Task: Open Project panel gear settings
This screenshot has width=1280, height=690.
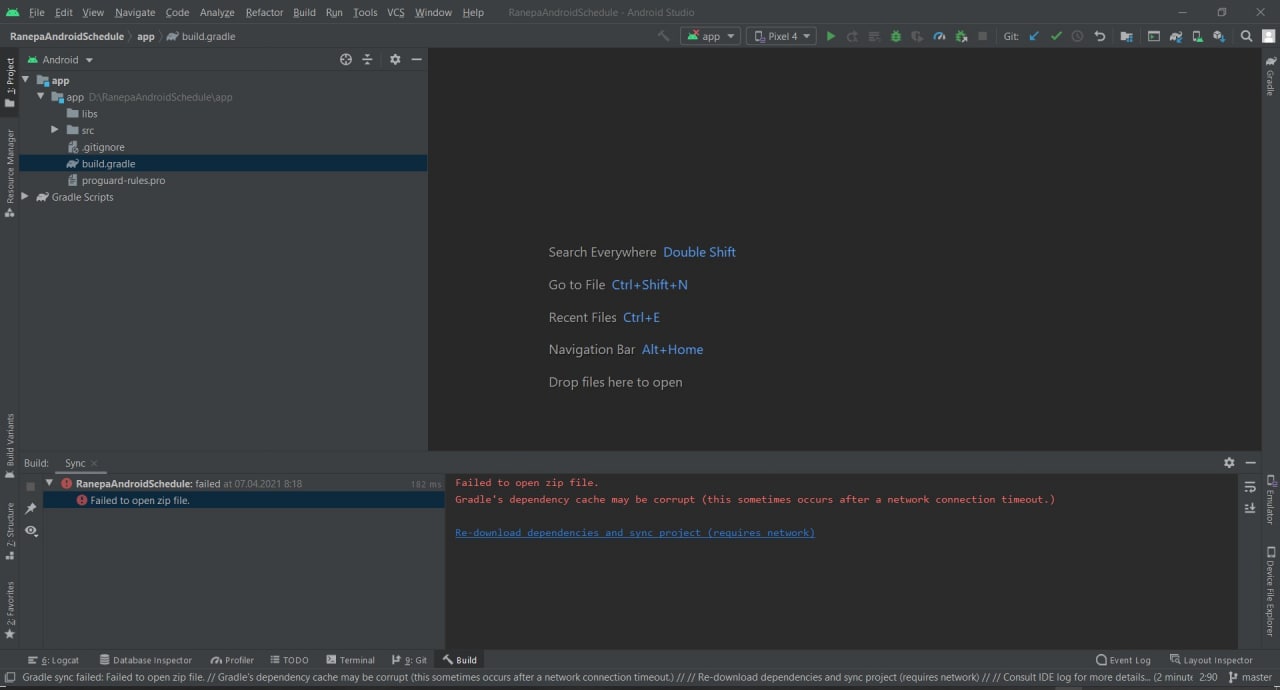Action: click(x=395, y=60)
